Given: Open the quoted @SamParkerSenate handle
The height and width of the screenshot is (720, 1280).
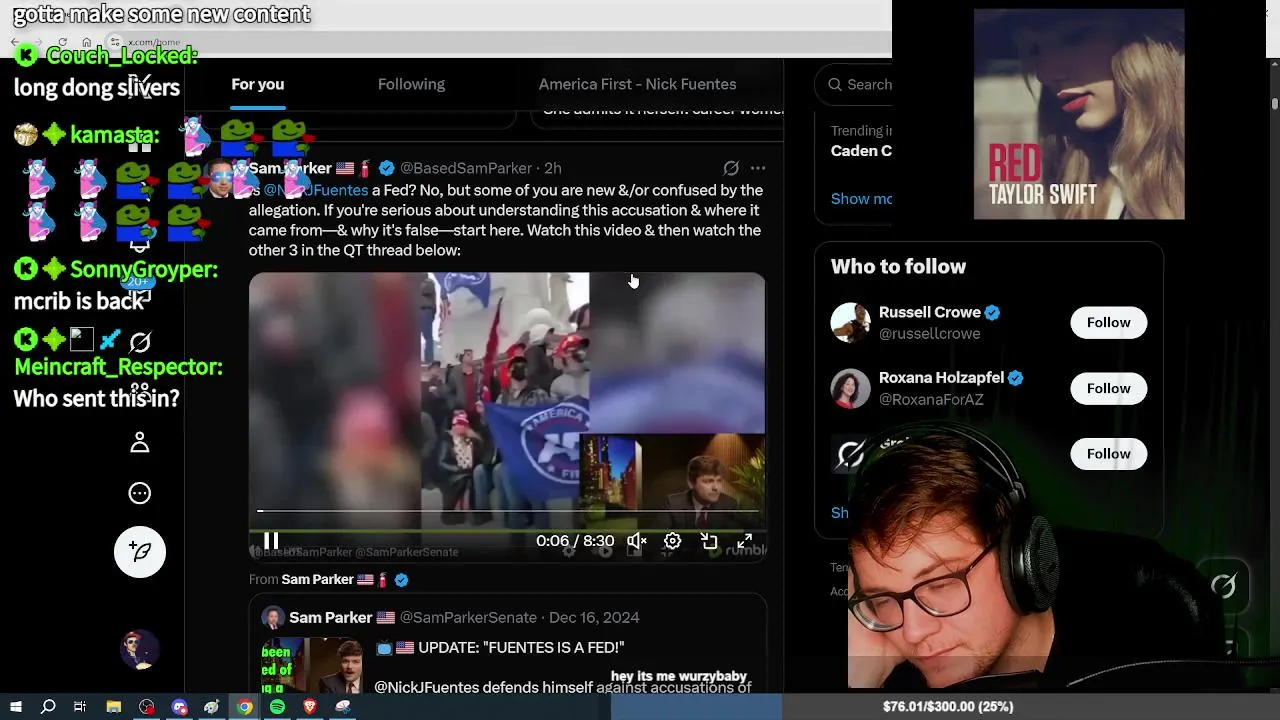Looking at the screenshot, I should coord(468,618).
